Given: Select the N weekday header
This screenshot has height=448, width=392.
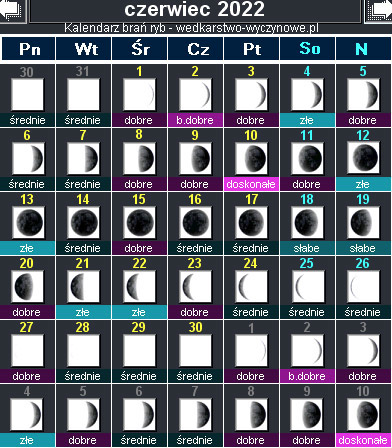Looking at the screenshot, I should pos(363,49).
